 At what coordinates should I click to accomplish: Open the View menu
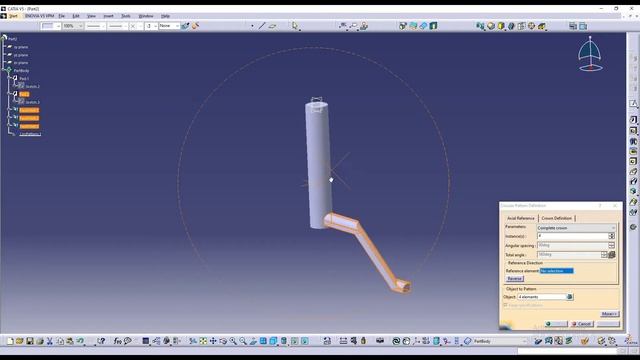point(91,16)
